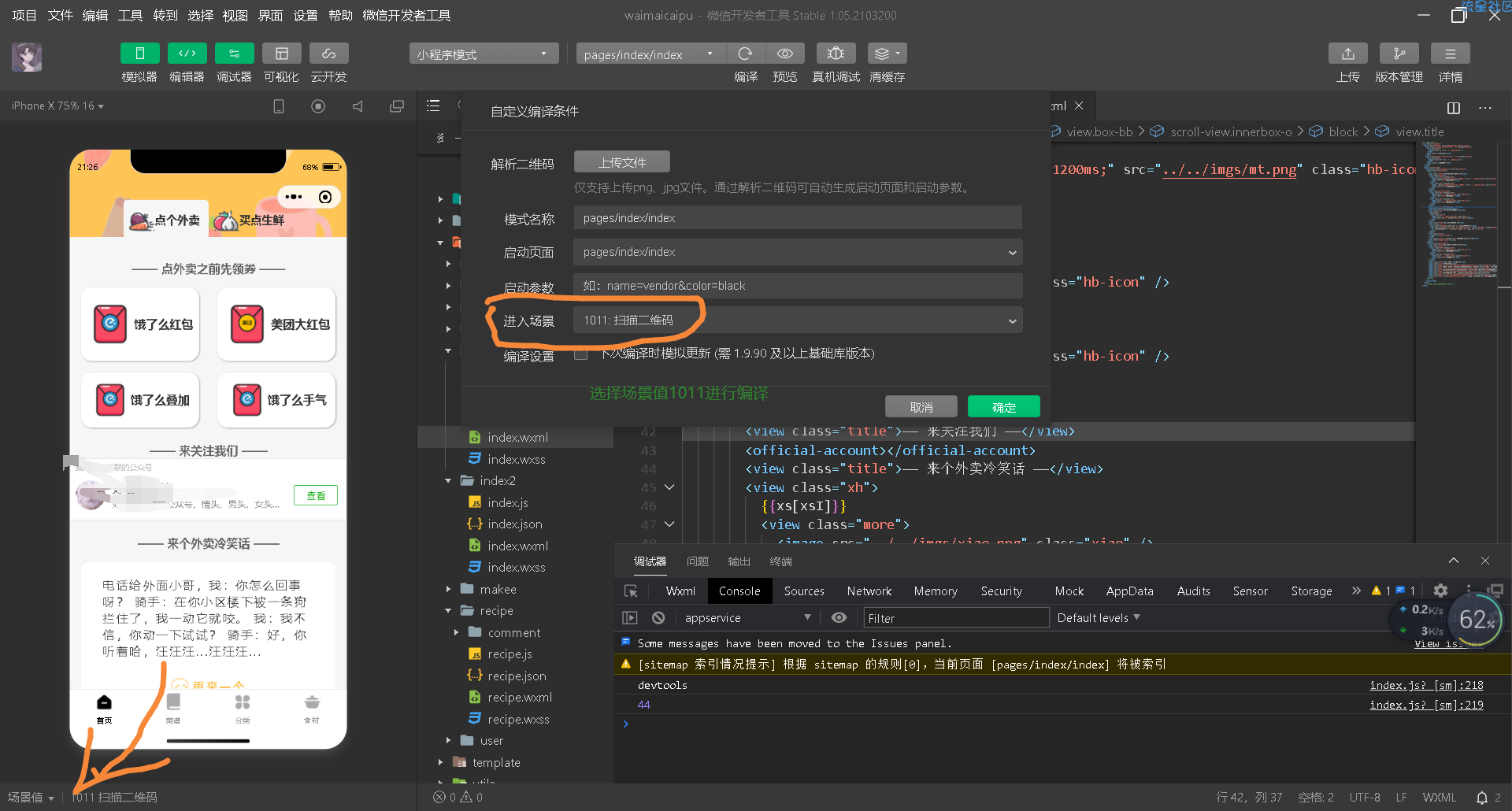Switch to the Sources tab
The width and height of the screenshot is (1512, 811).
pos(804,591)
